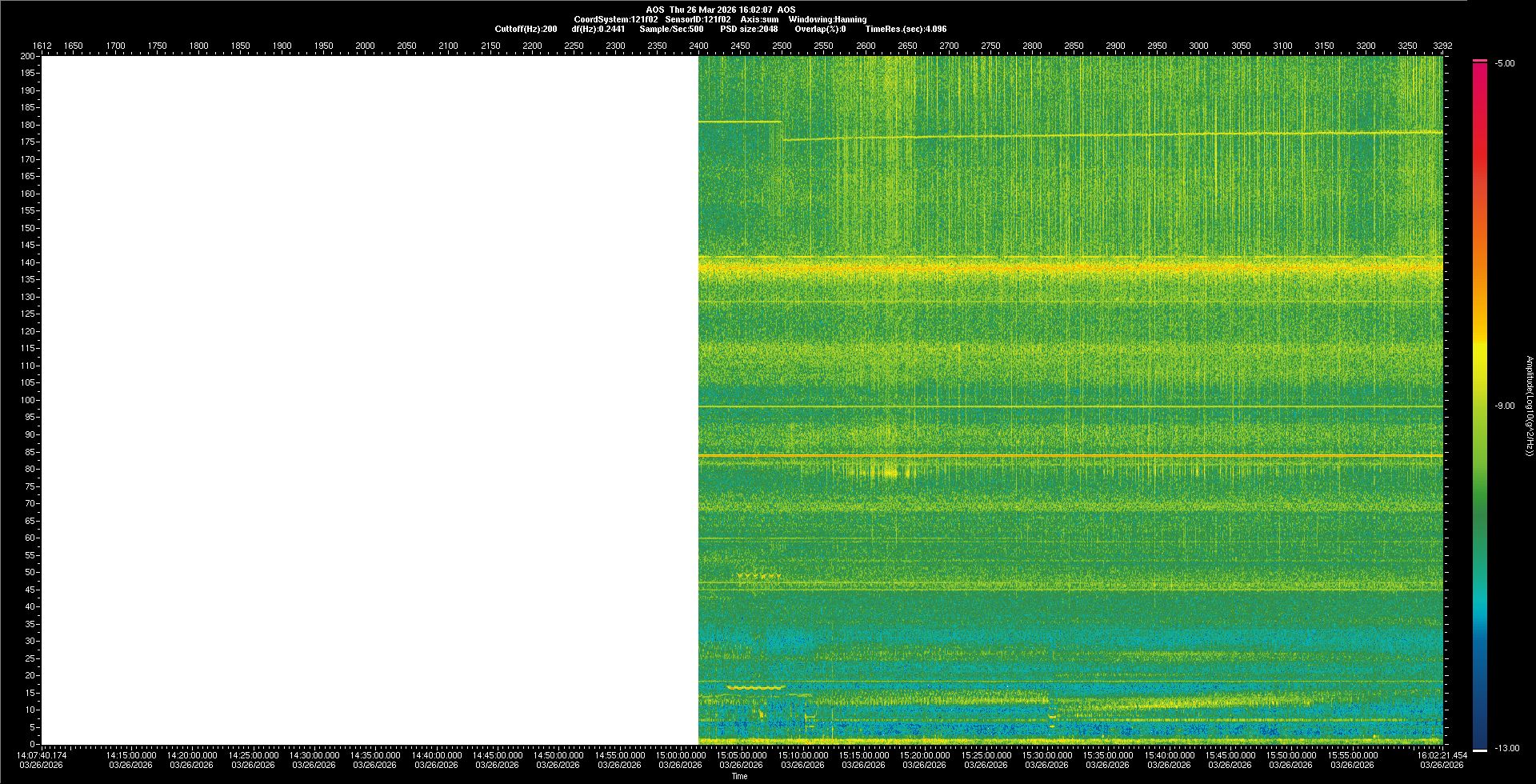Click the Amplitude Log10 colorbar axis title

1529,406
